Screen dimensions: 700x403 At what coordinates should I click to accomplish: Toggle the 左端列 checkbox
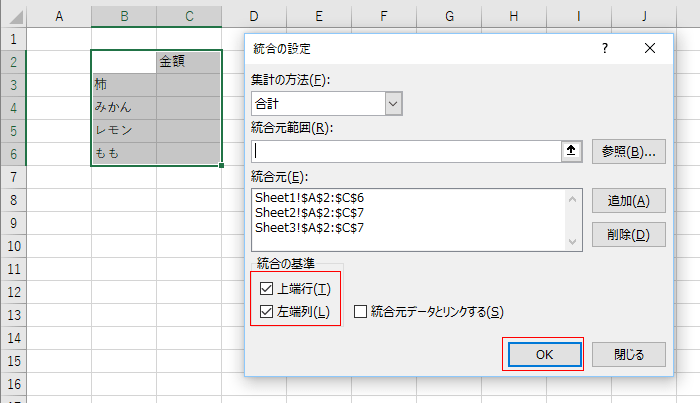coord(266,311)
